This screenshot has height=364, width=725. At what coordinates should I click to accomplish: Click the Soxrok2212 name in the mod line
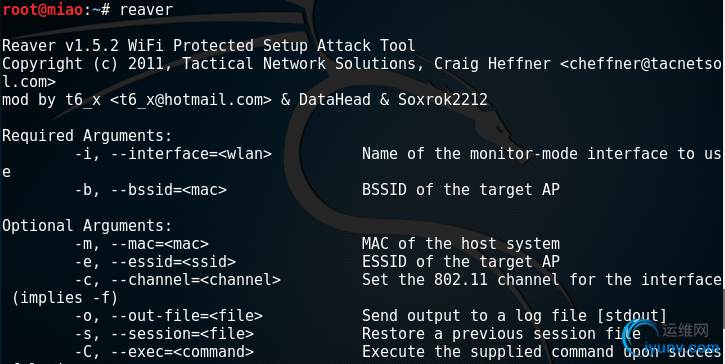(442, 99)
